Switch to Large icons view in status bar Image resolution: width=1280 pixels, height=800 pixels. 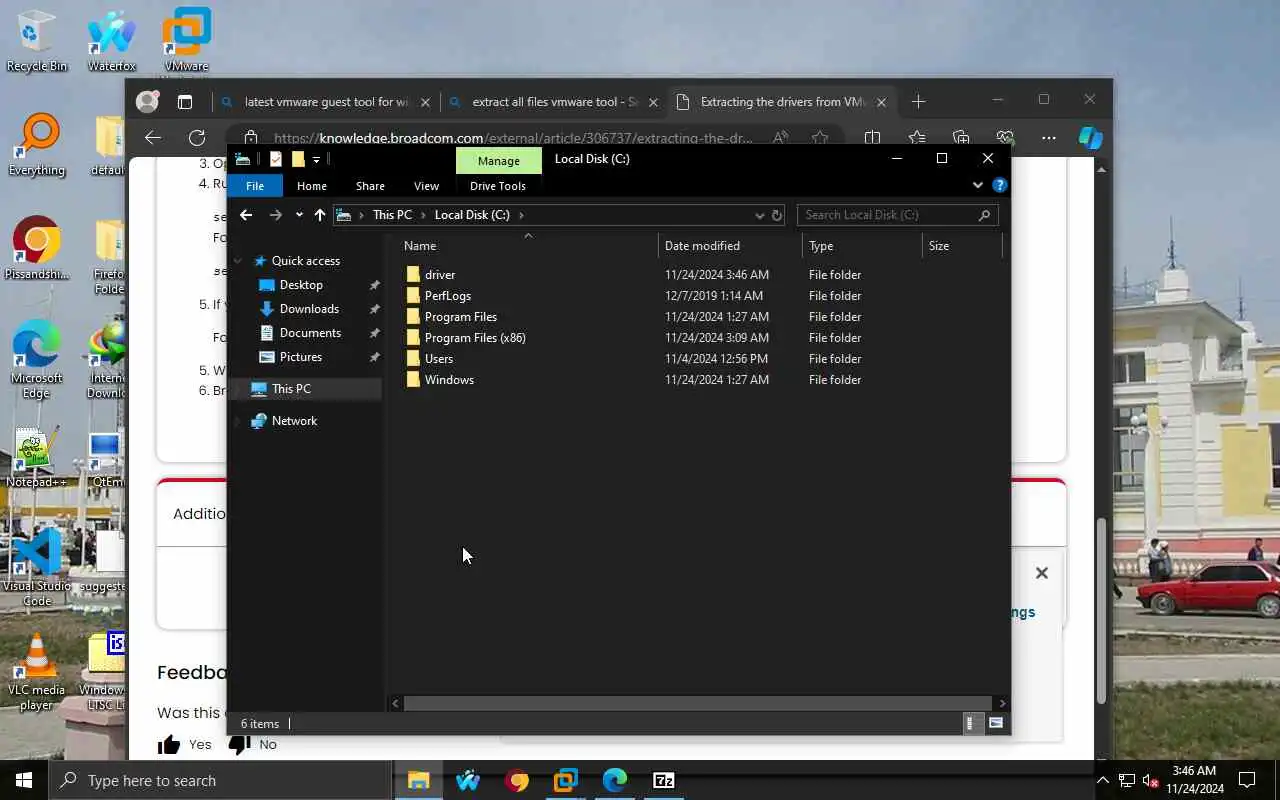click(996, 723)
